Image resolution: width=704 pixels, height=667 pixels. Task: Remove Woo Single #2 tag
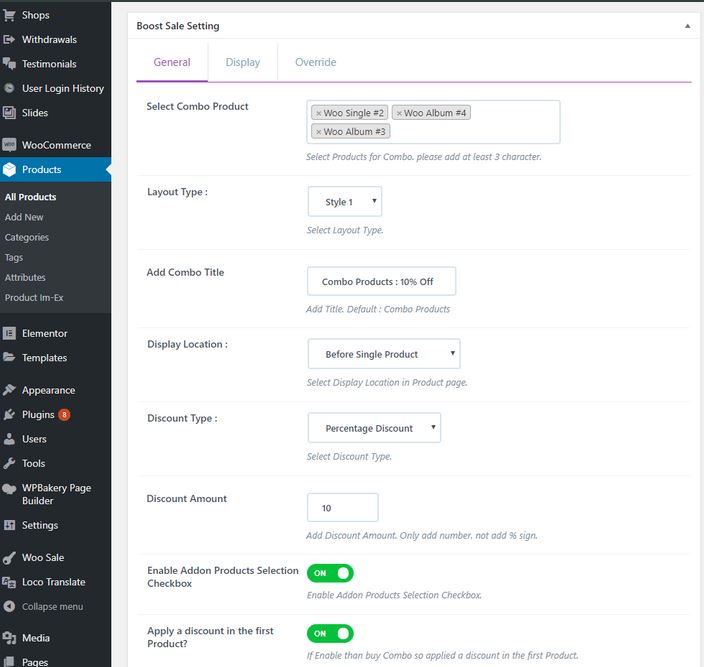pos(318,114)
